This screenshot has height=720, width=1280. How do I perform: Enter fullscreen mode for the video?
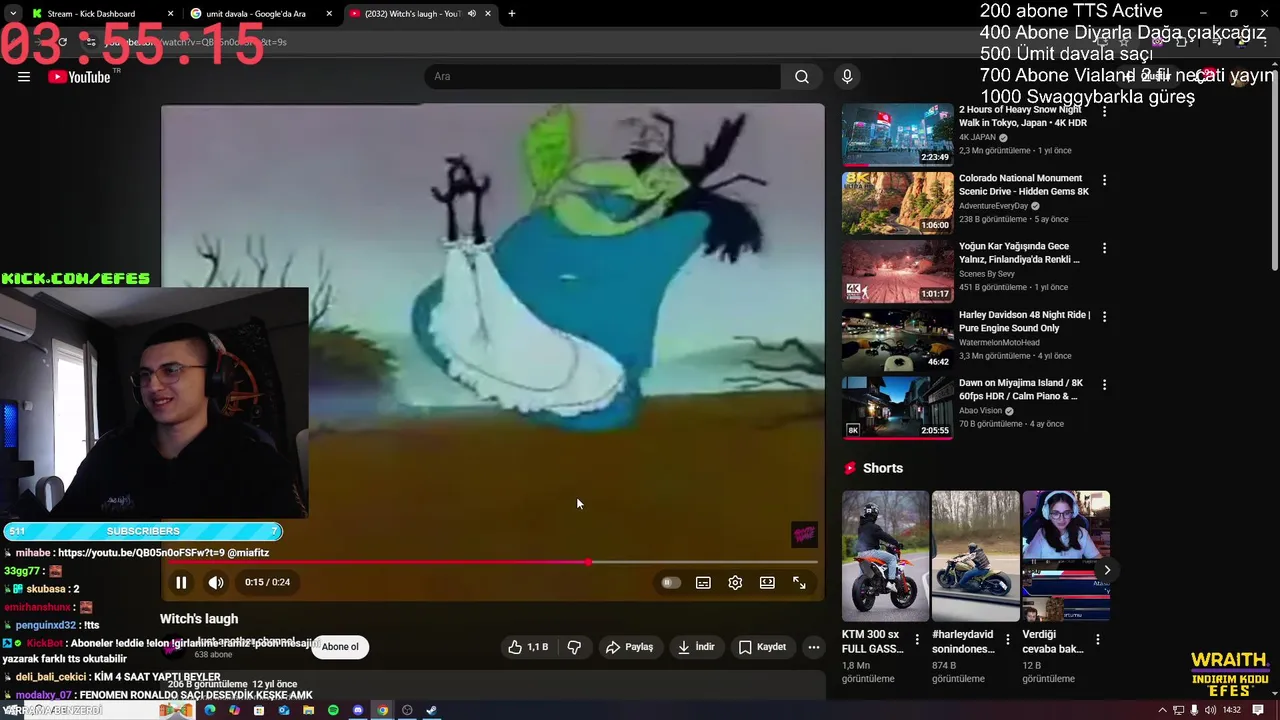799,583
